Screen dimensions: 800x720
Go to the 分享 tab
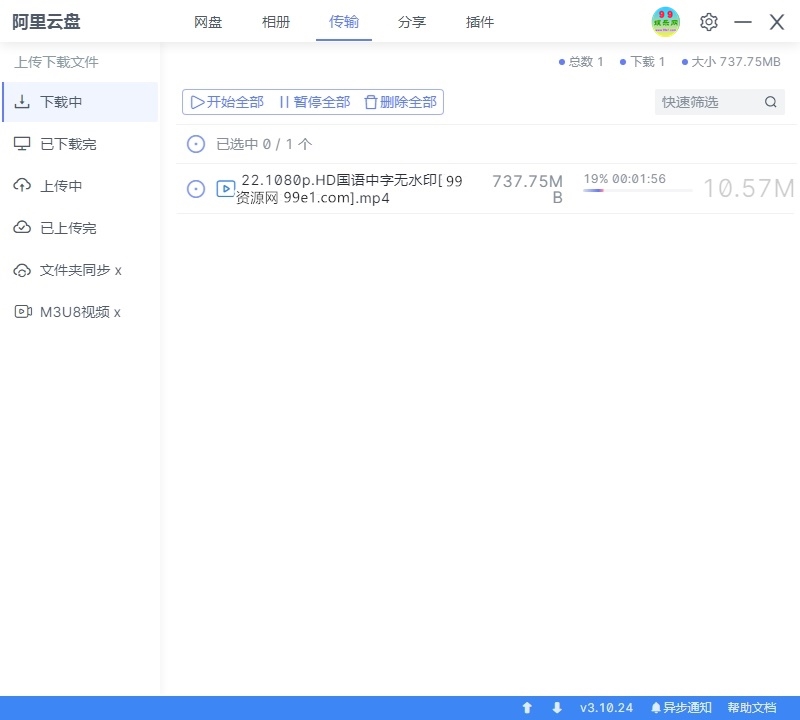point(412,22)
